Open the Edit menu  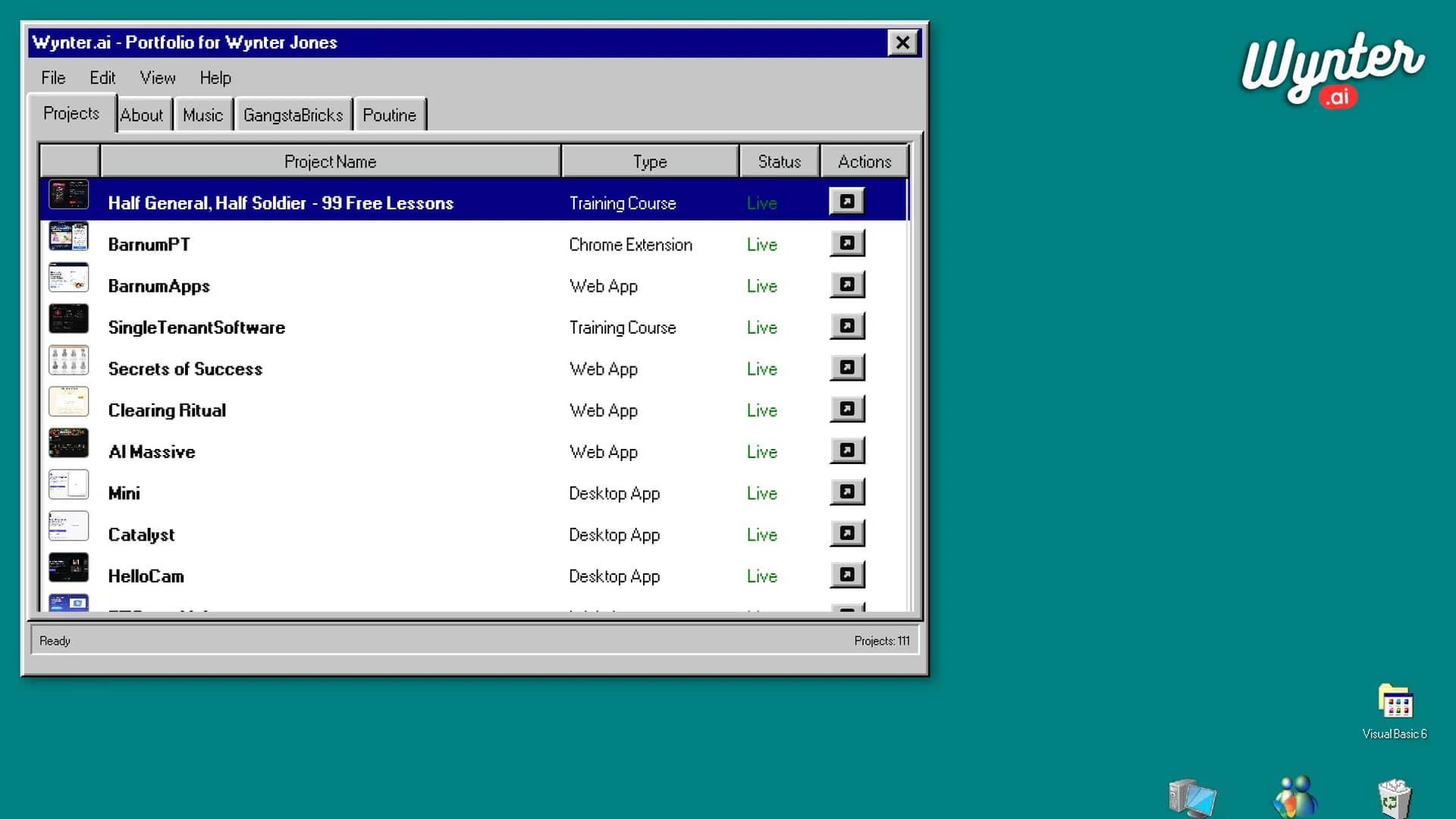point(102,77)
